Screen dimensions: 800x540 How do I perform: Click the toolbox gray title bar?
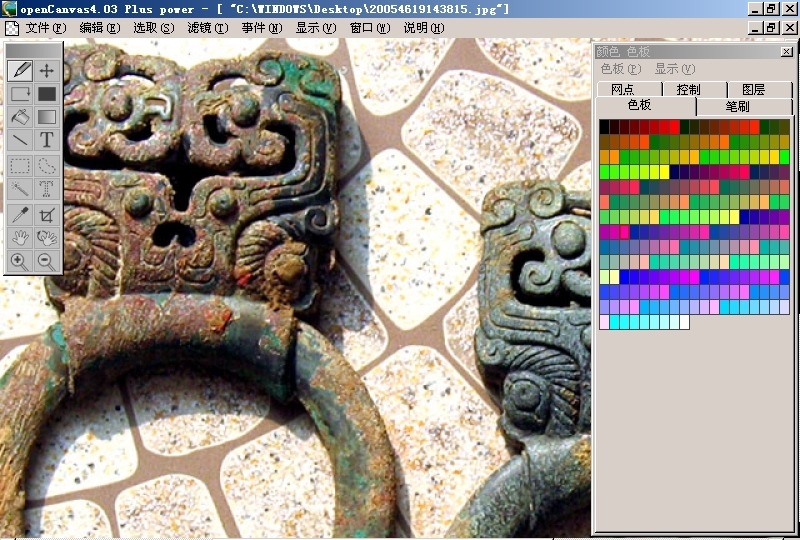click(x=34, y=51)
